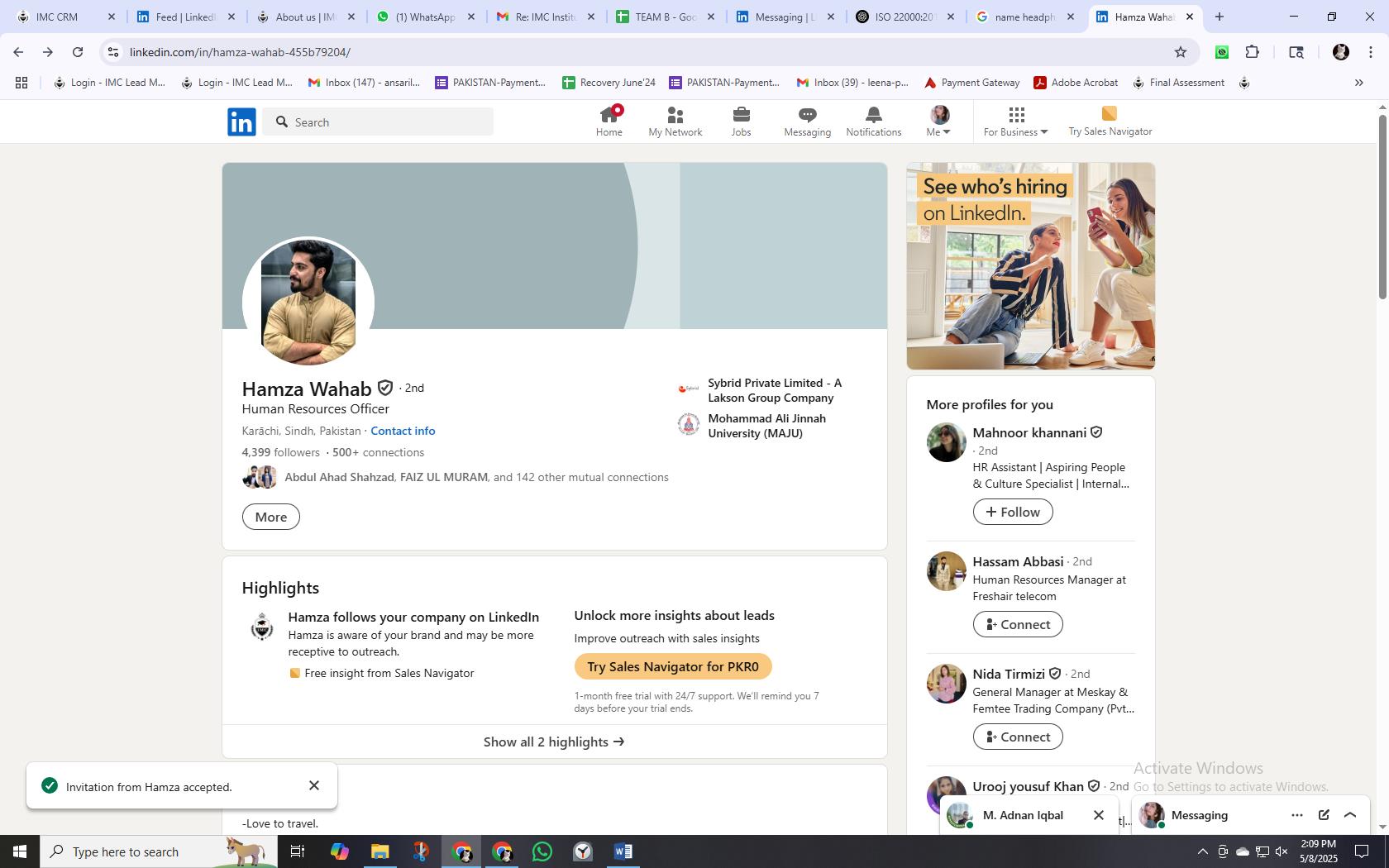Open Mahnoor khannani's profile name
Viewport: 1389px width, 868px height.
pyautogui.click(x=1029, y=432)
